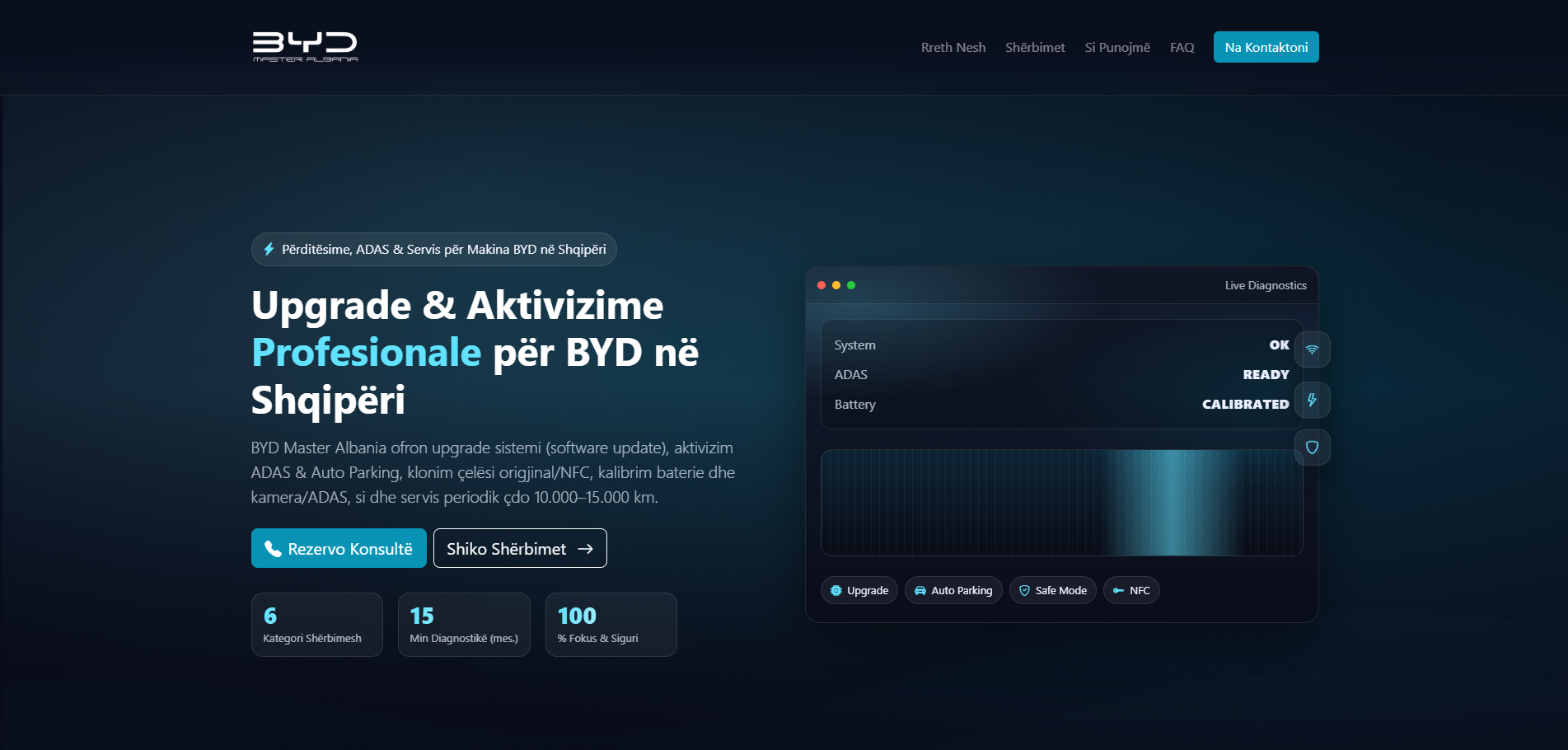The height and width of the screenshot is (750, 1568).
Task: Click the shield icon on diagnostics panel
Action: pos(1312,448)
